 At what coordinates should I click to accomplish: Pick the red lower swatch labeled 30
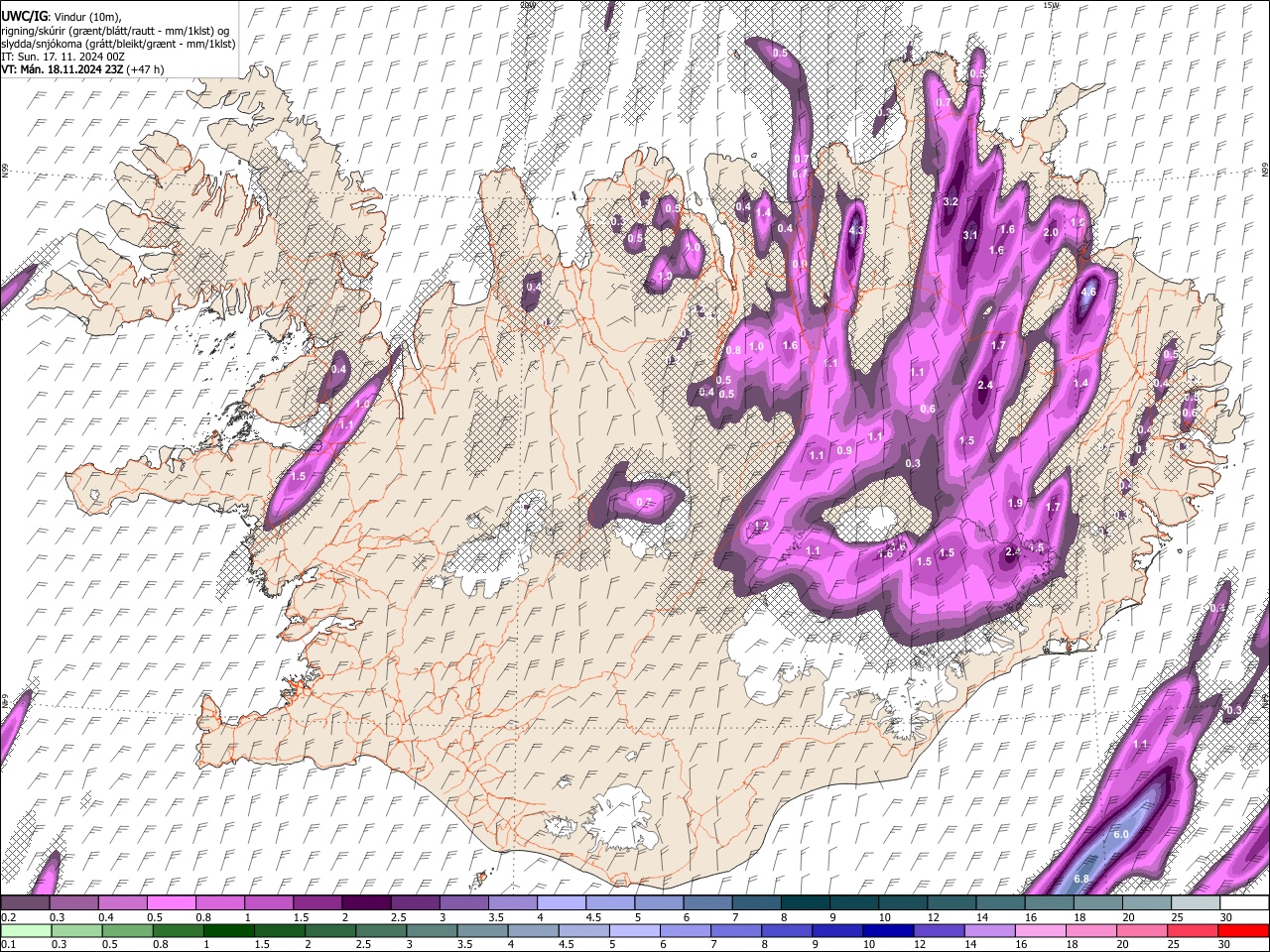coord(1244,930)
